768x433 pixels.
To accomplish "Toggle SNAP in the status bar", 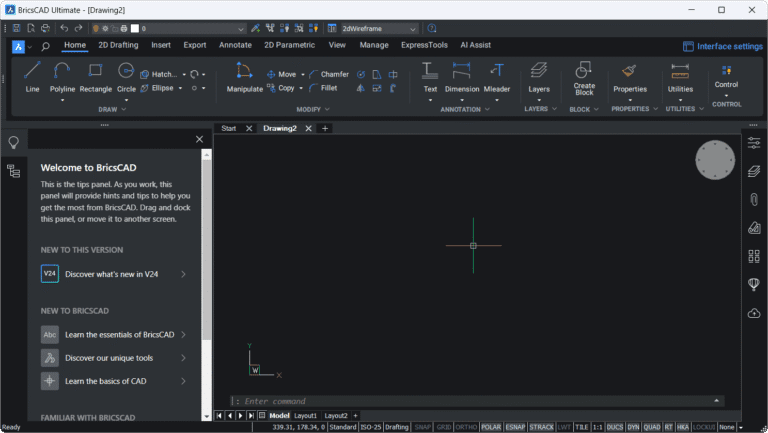I will [x=422, y=427].
